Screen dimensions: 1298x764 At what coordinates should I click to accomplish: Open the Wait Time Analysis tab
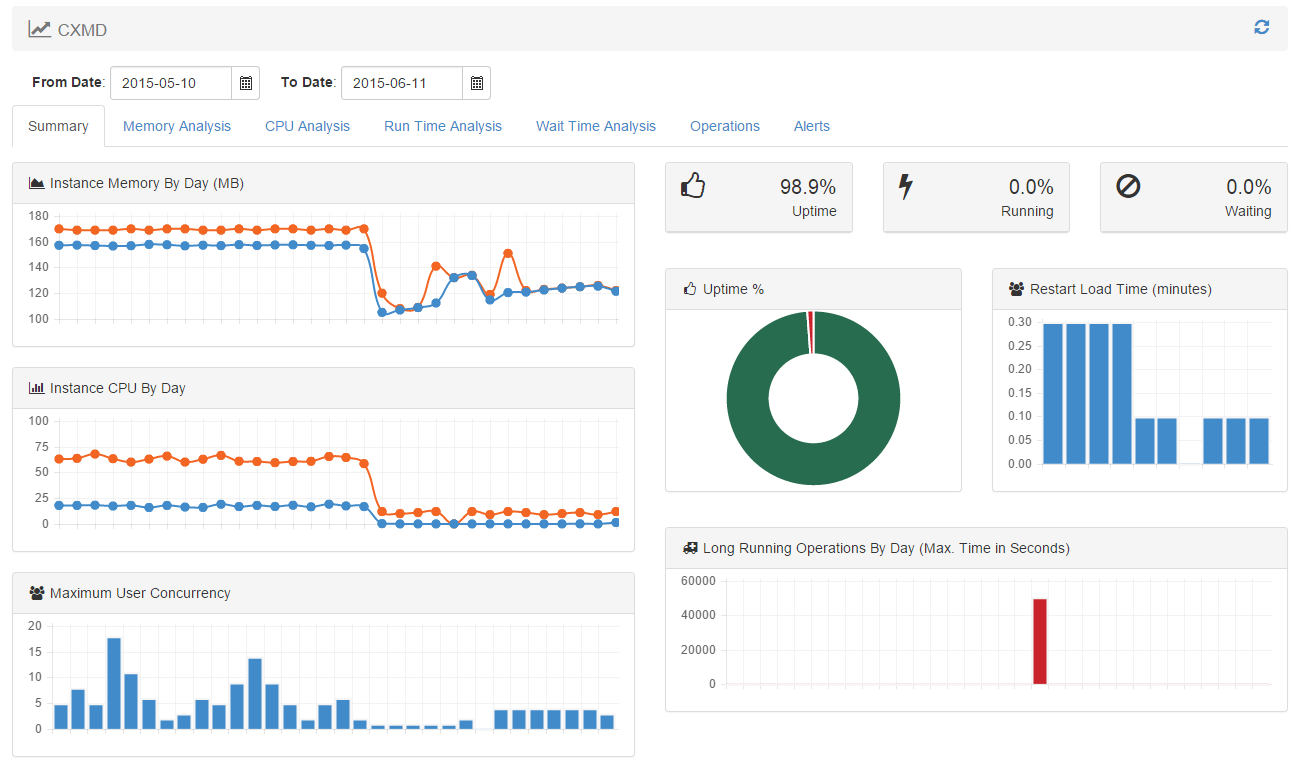point(596,126)
